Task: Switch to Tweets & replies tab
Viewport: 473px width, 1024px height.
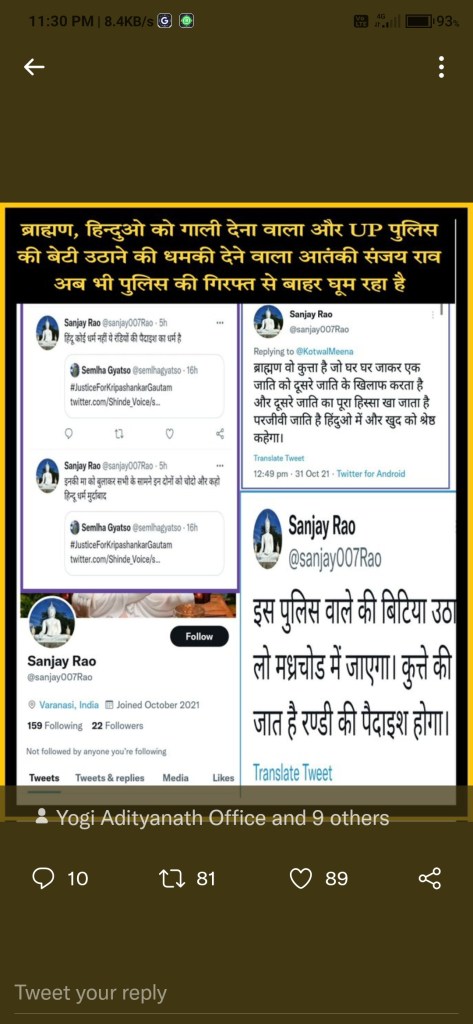Action: (110, 778)
